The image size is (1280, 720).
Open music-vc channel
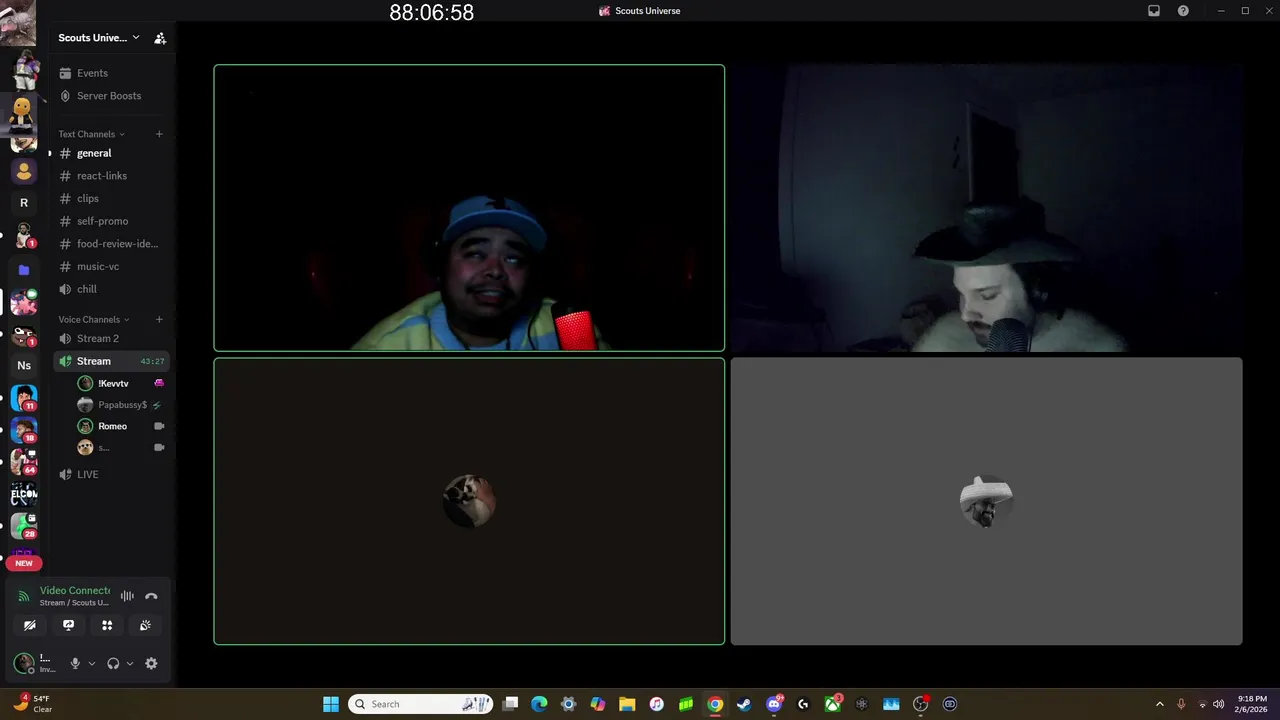[110, 266]
